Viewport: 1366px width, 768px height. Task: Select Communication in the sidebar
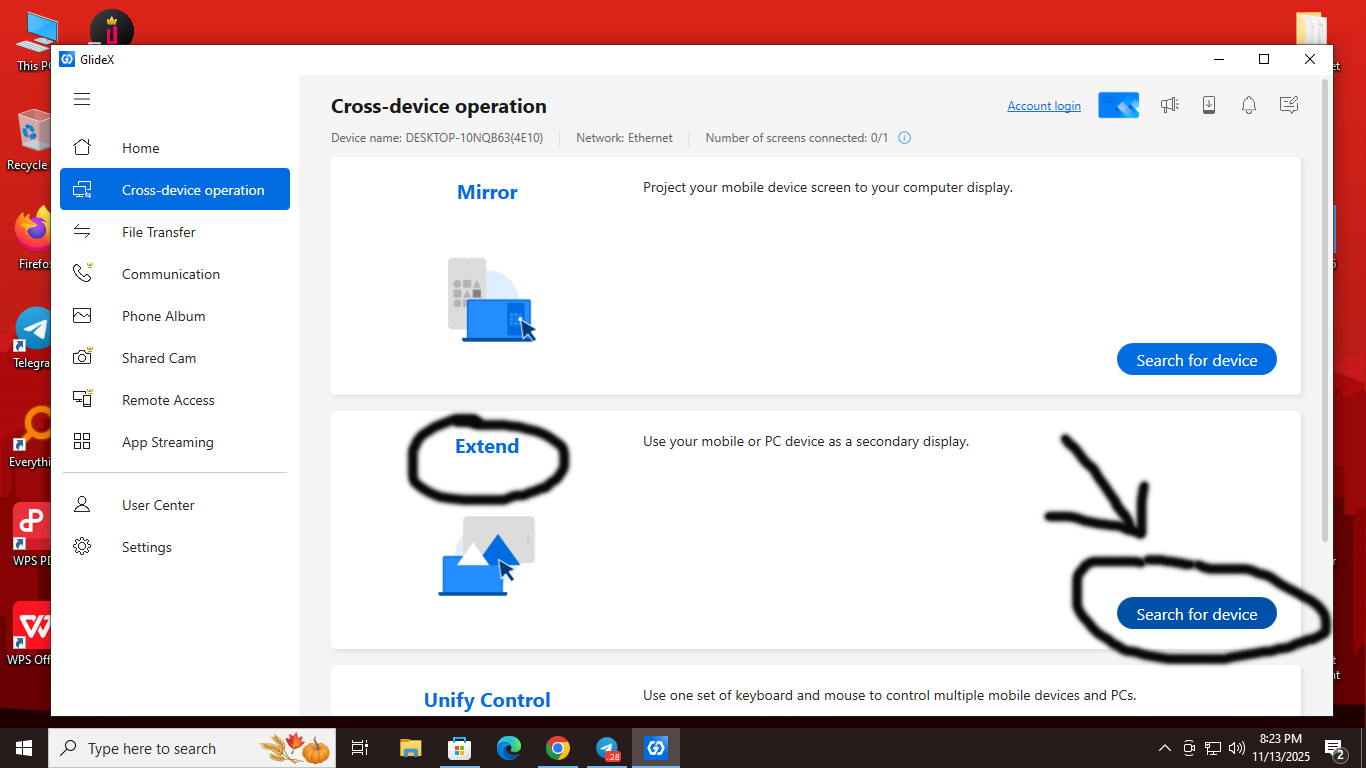(170, 274)
